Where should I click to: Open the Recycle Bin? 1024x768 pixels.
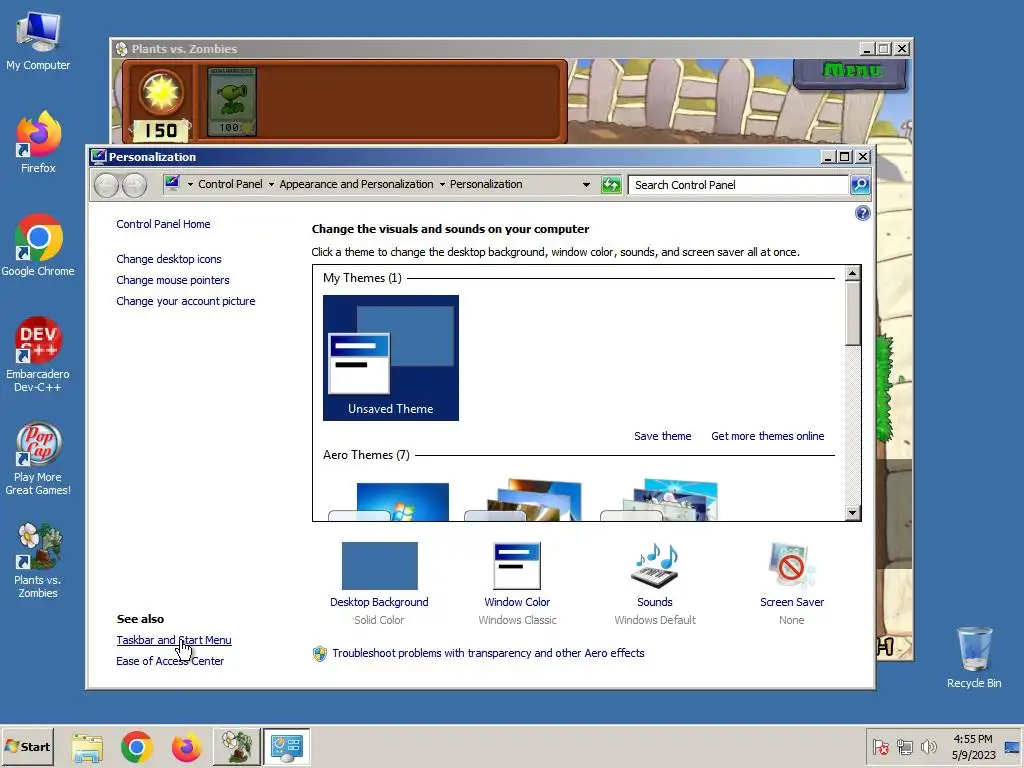point(974,657)
